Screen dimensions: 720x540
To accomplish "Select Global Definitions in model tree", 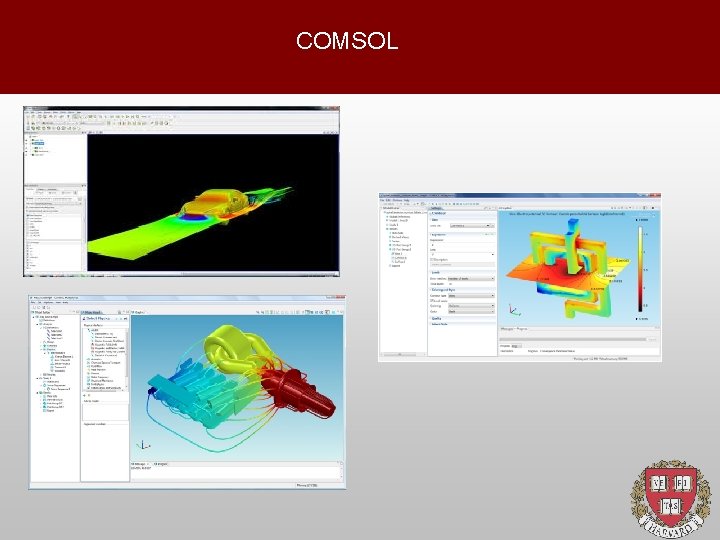I will [x=399, y=216].
